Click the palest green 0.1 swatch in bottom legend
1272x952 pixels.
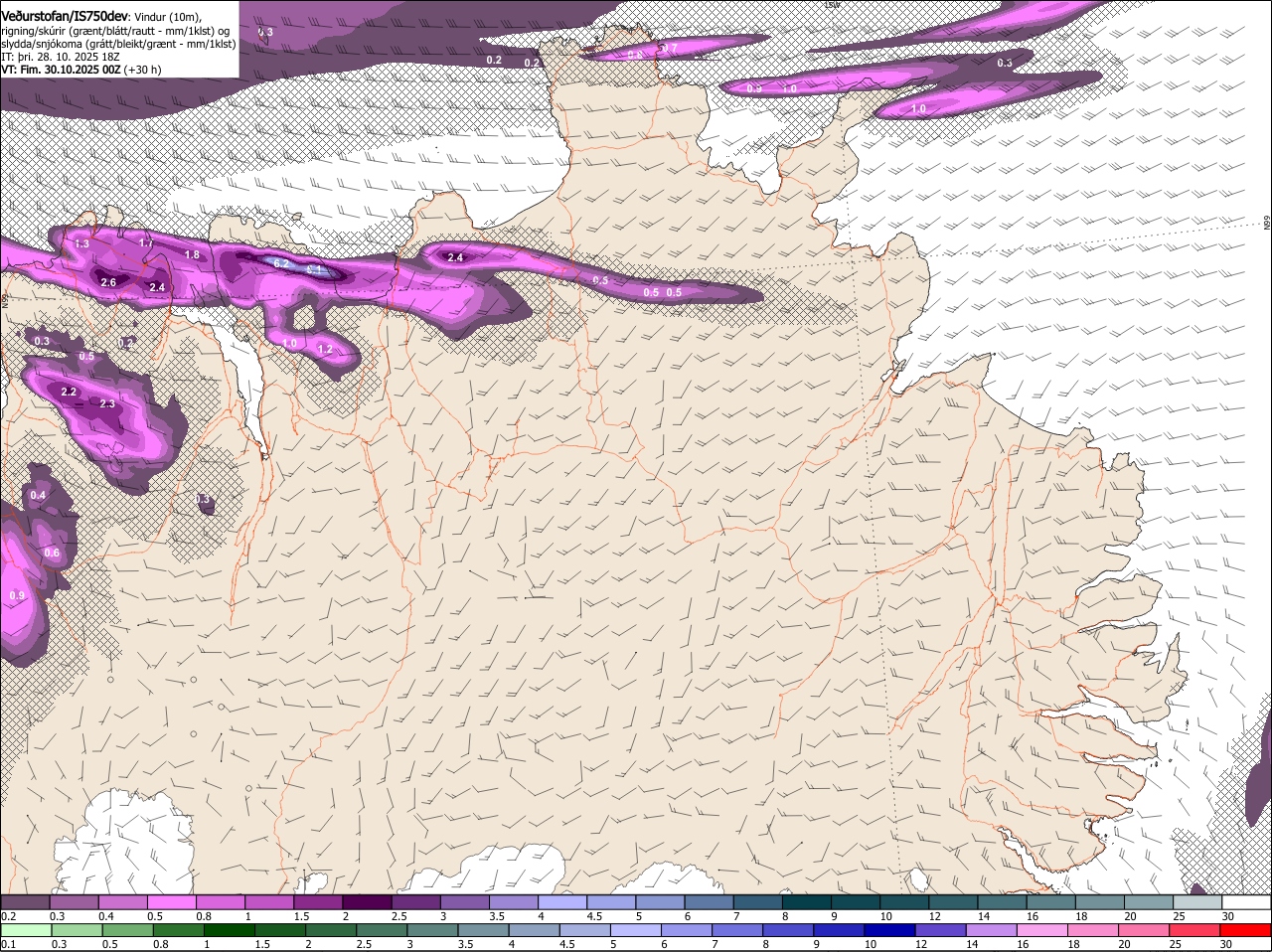click(x=26, y=930)
